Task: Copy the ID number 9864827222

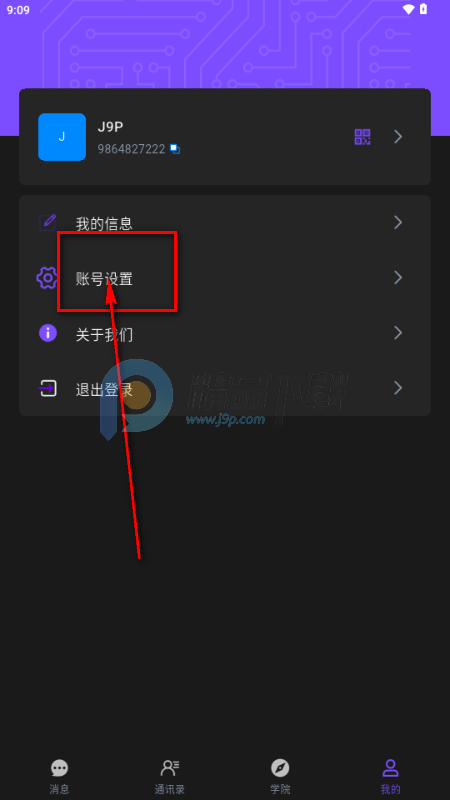Action: pos(175,149)
